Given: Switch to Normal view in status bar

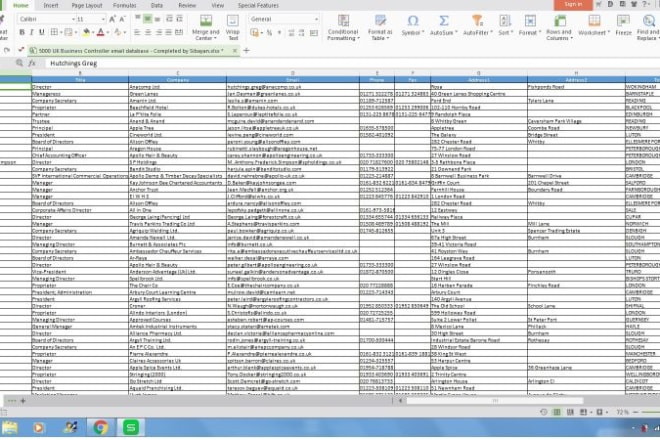Looking at the screenshot, I should (557, 412).
